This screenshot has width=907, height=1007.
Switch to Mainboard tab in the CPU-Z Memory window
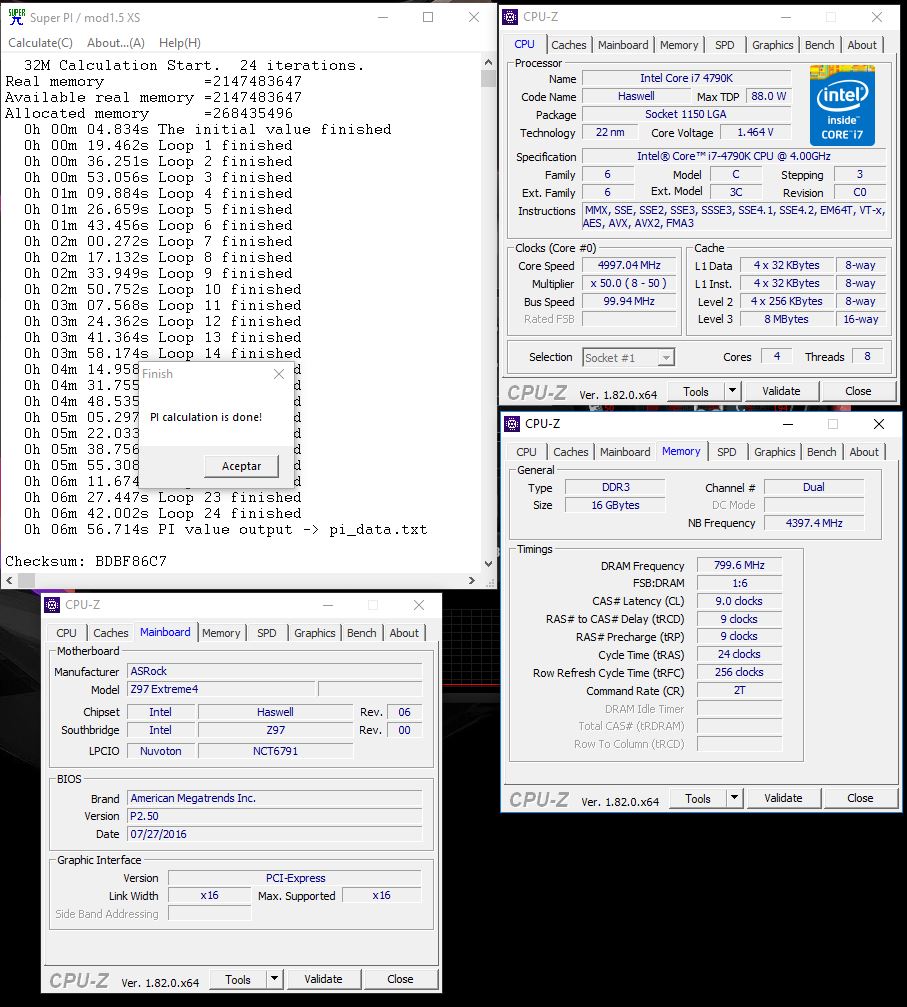click(625, 452)
